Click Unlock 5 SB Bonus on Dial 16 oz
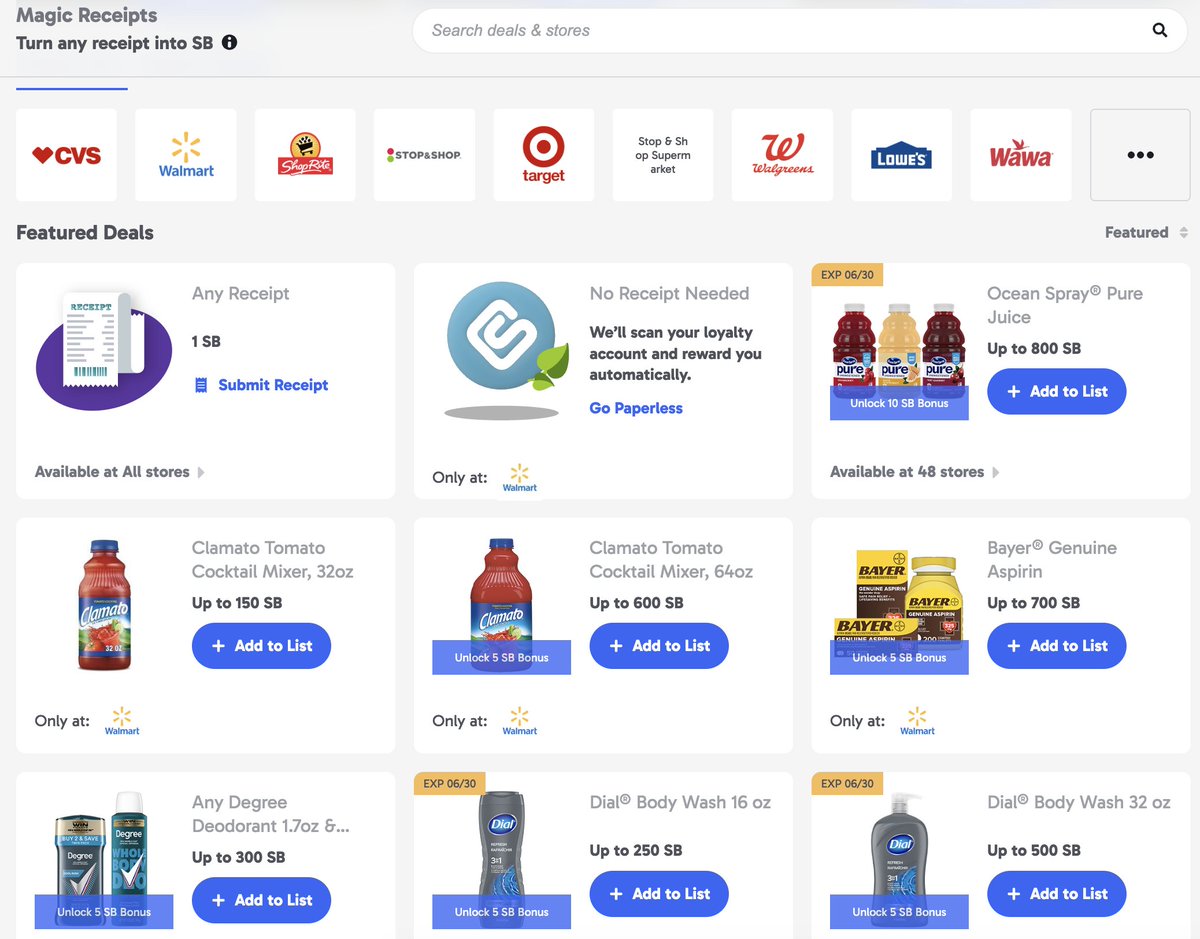Viewport: 1200px width, 939px height. [502, 911]
